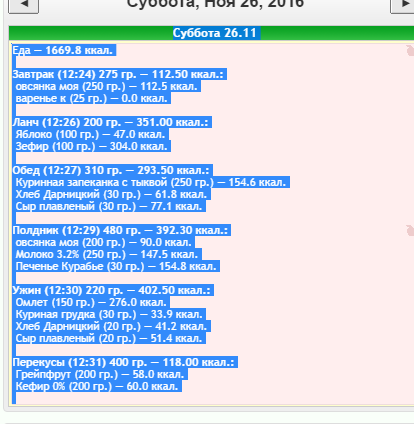Go to the previous day with left arrow
414x424 pixels.
(x=23, y=5)
